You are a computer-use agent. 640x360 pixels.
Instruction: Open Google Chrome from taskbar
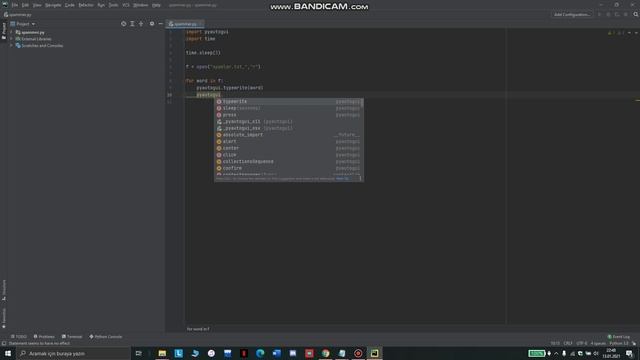[325, 353]
